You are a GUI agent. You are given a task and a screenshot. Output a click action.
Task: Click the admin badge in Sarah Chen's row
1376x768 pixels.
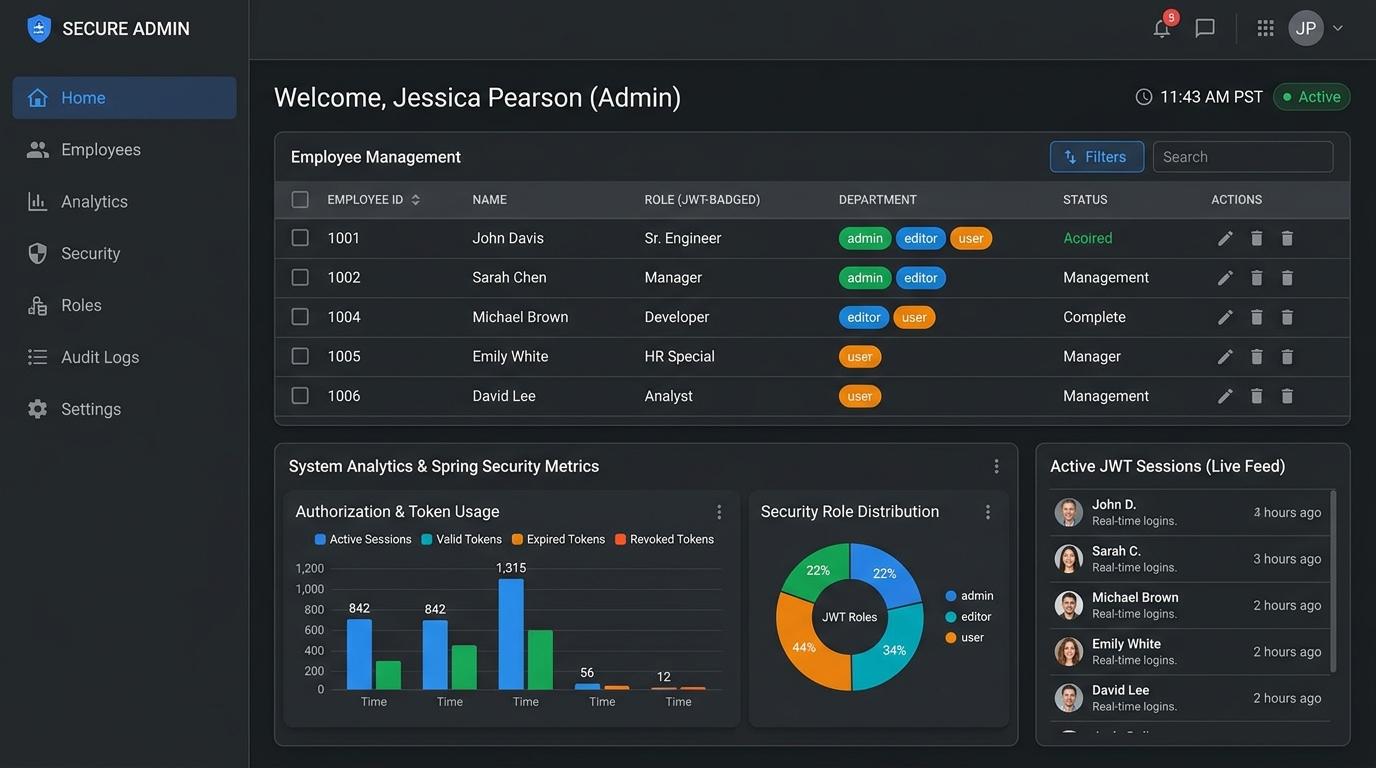coord(865,278)
